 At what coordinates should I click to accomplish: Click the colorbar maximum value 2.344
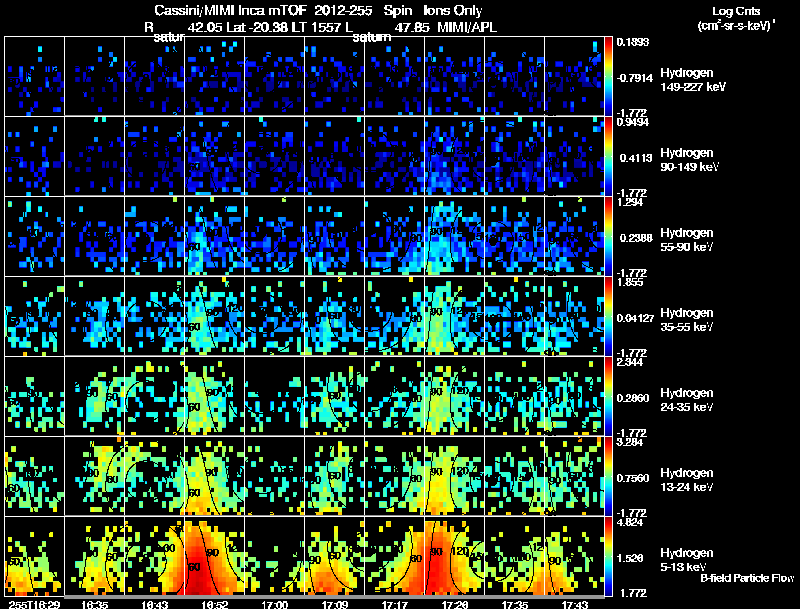coord(630,362)
